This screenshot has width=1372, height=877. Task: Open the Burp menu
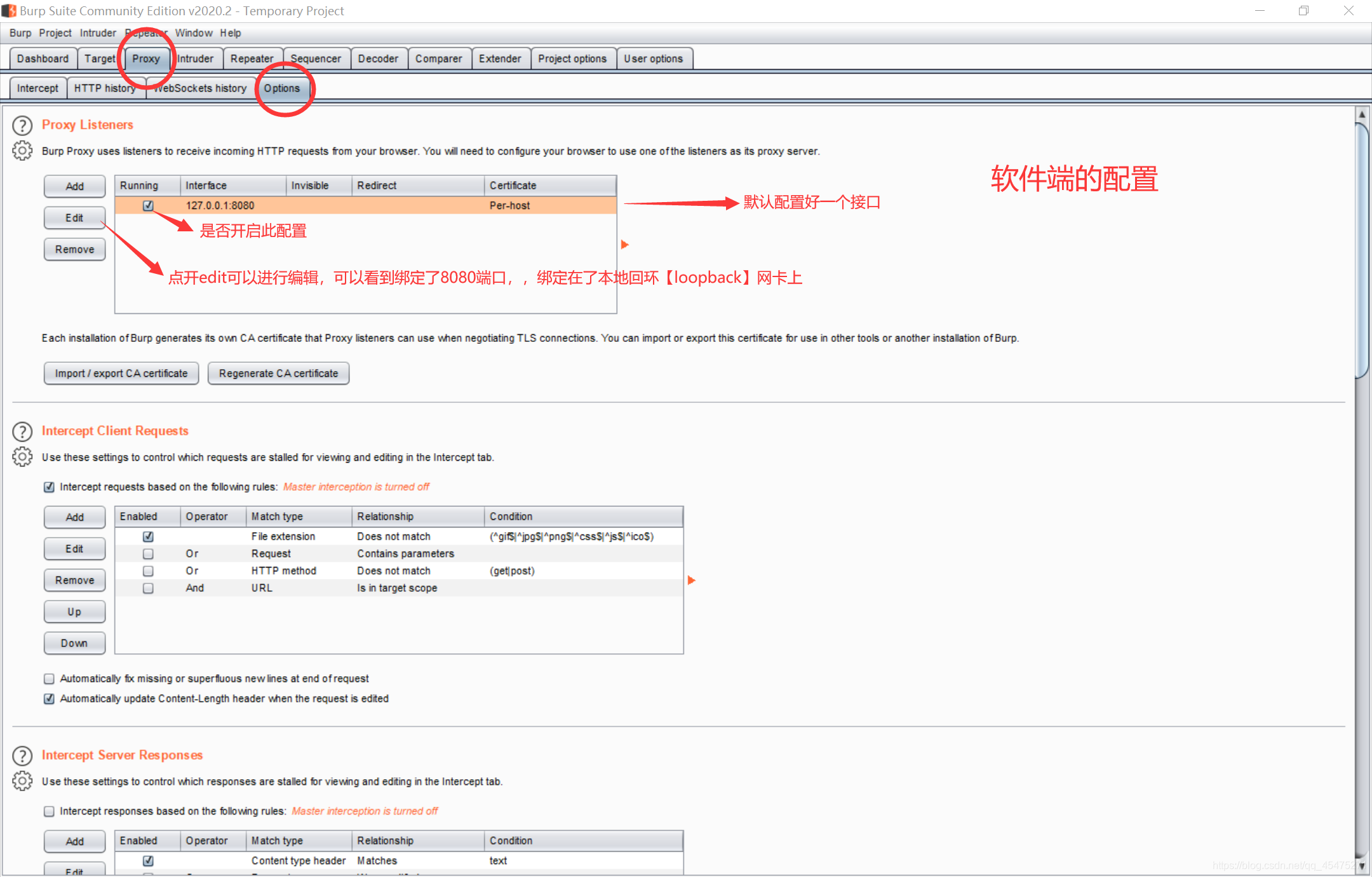pos(20,33)
